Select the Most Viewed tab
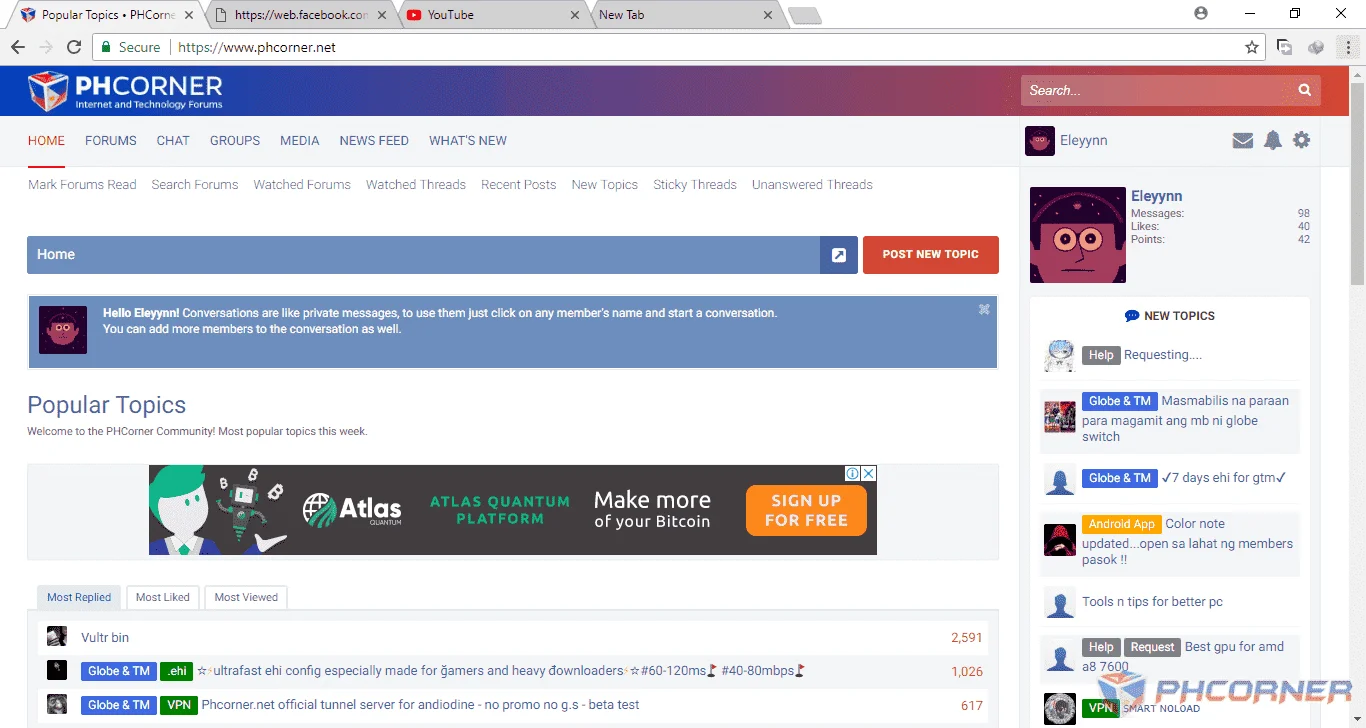The image size is (1366, 728). pos(246,597)
